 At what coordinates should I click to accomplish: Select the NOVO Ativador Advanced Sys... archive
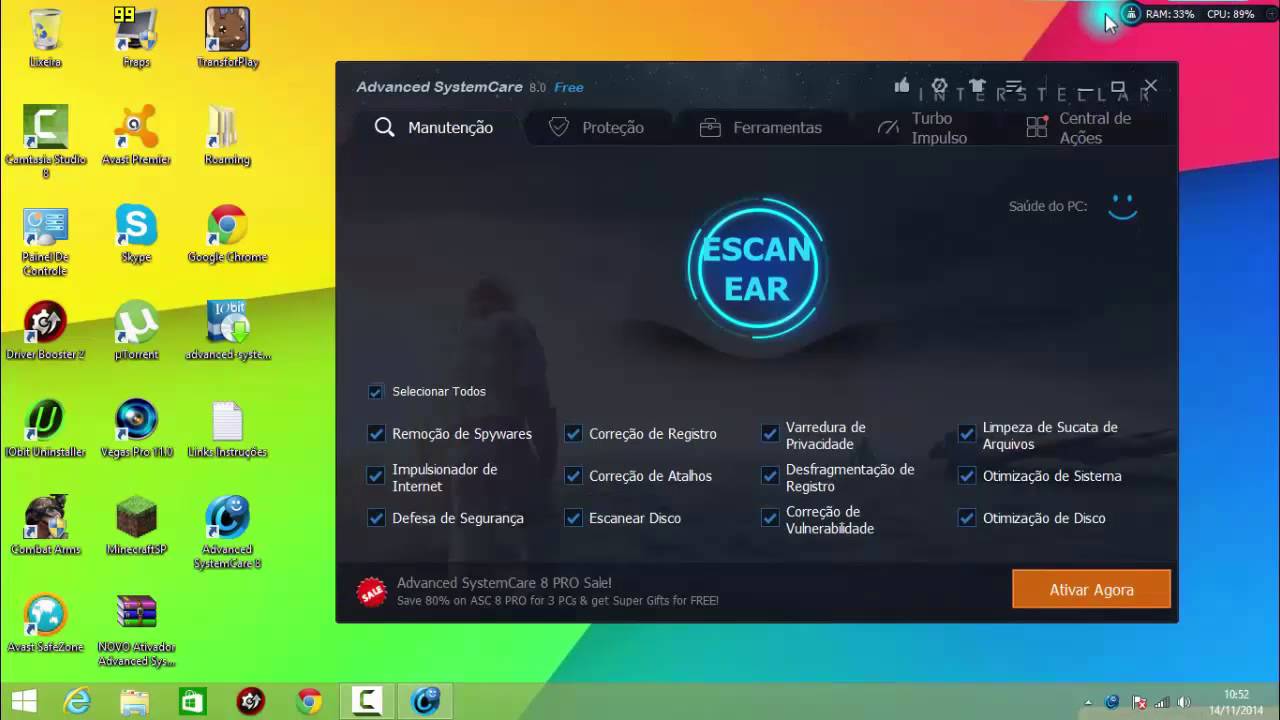pos(136,630)
